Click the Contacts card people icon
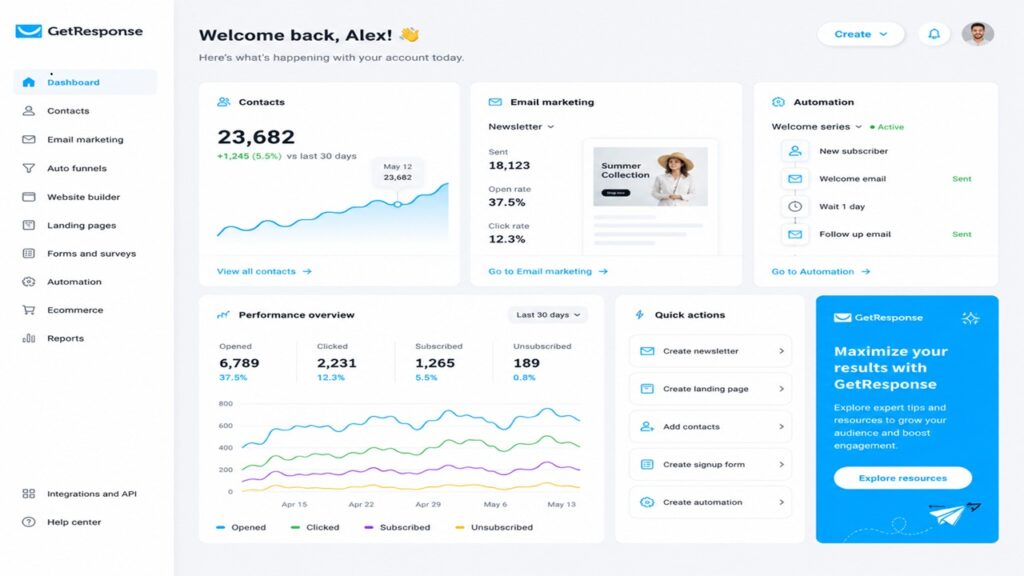The width and height of the screenshot is (1024, 576). (223, 102)
